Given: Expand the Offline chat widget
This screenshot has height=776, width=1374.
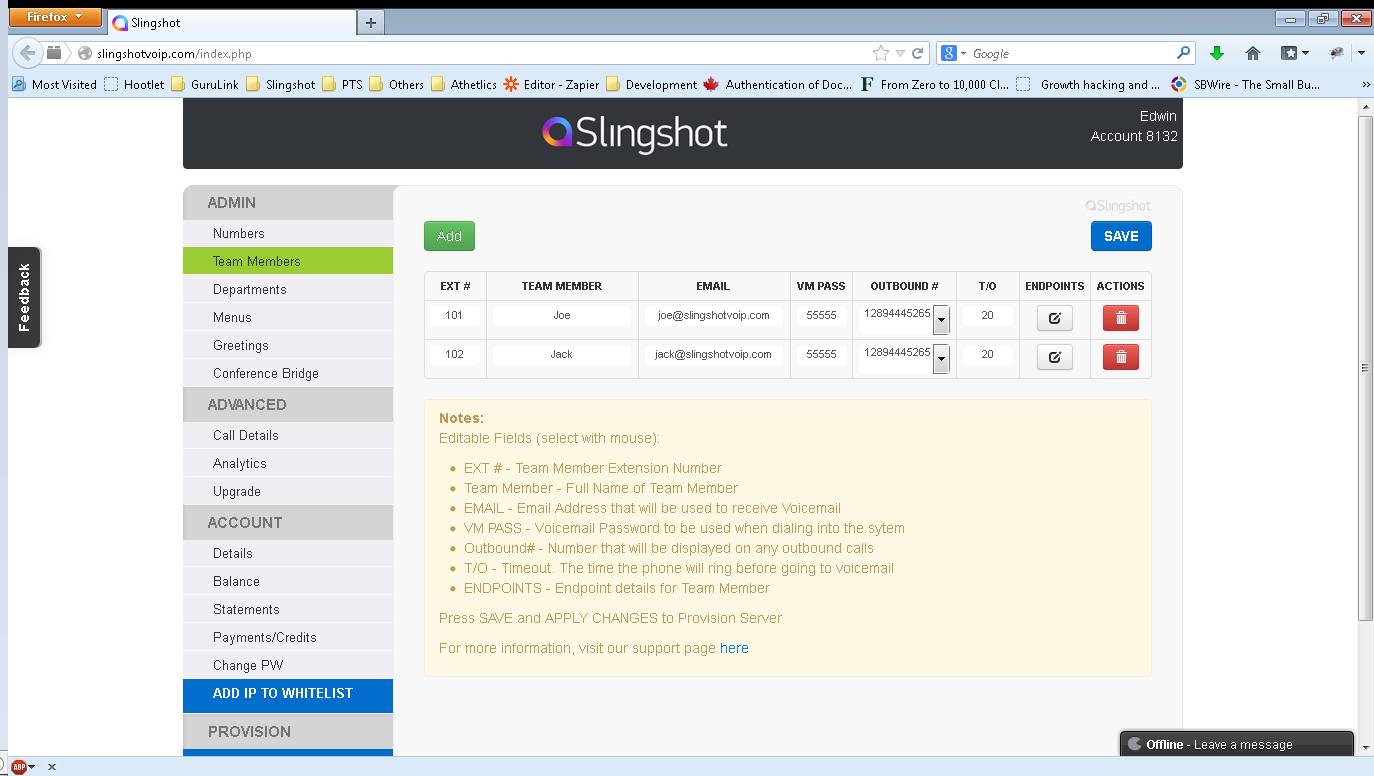Looking at the screenshot, I should (x=1237, y=744).
